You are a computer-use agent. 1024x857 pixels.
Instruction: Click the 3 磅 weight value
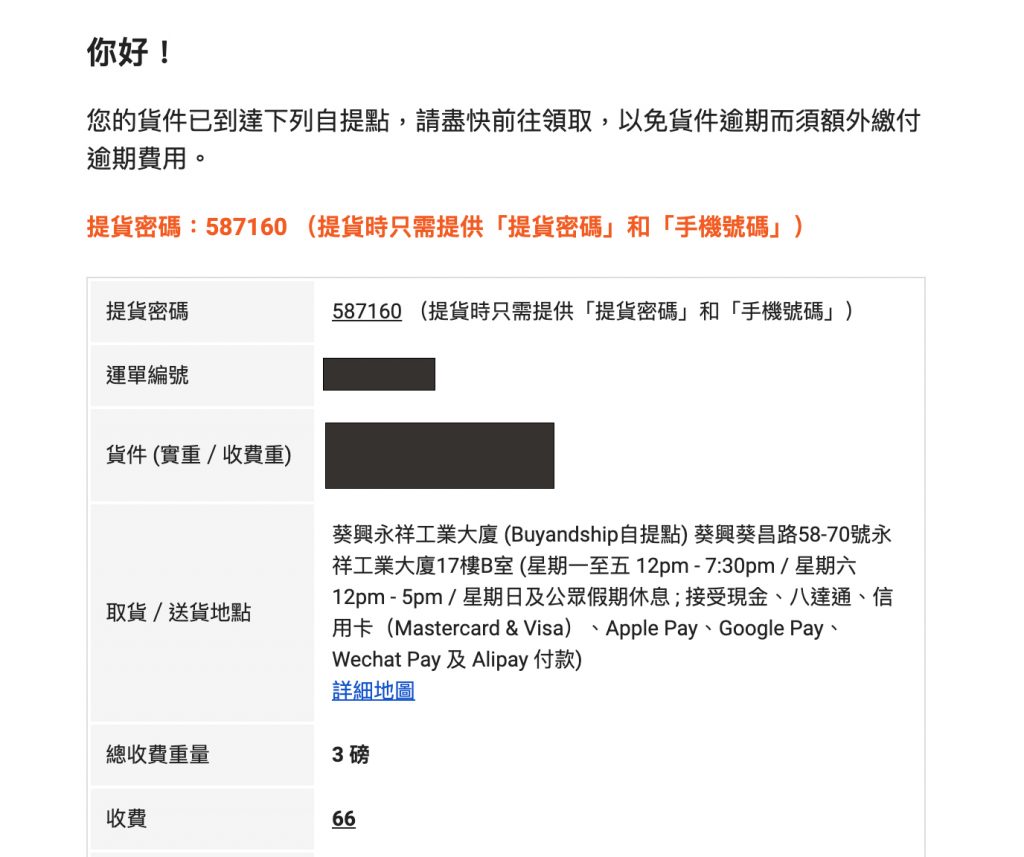(x=350, y=755)
